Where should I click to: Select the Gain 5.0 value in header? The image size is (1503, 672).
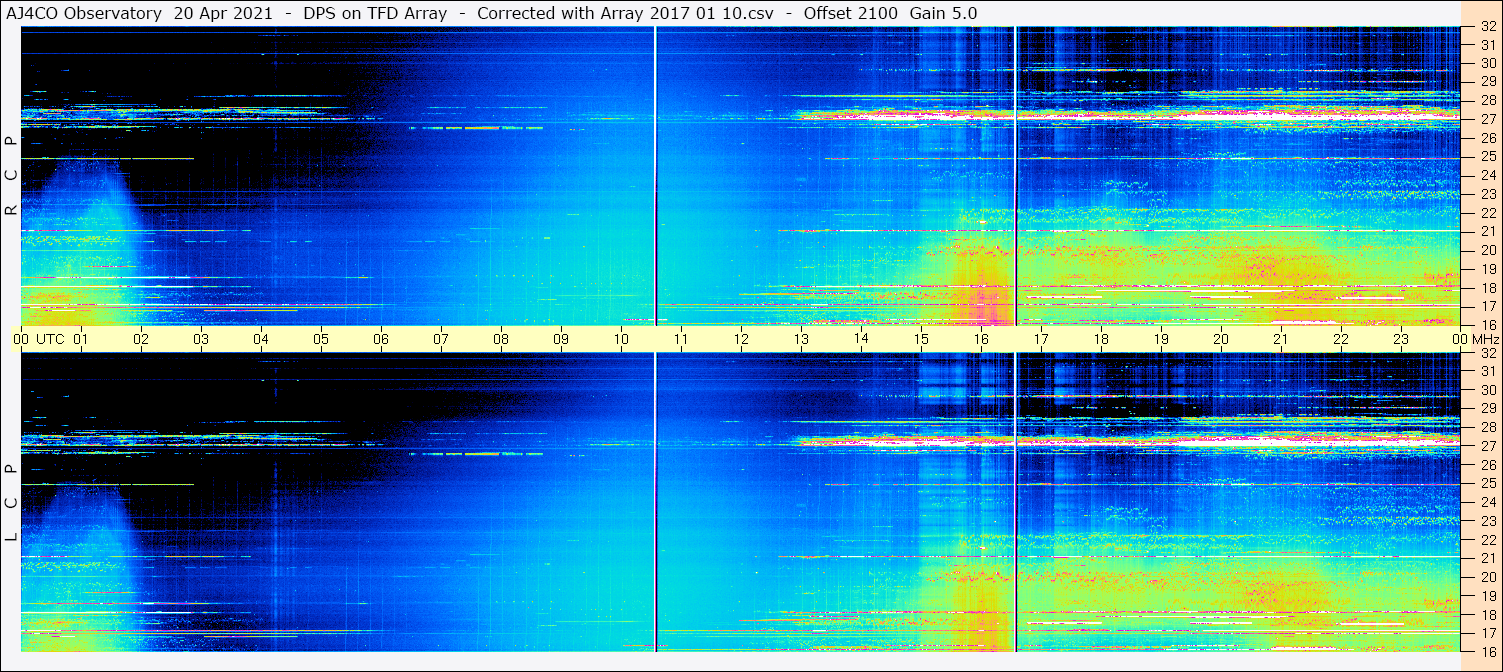click(x=943, y=13)
